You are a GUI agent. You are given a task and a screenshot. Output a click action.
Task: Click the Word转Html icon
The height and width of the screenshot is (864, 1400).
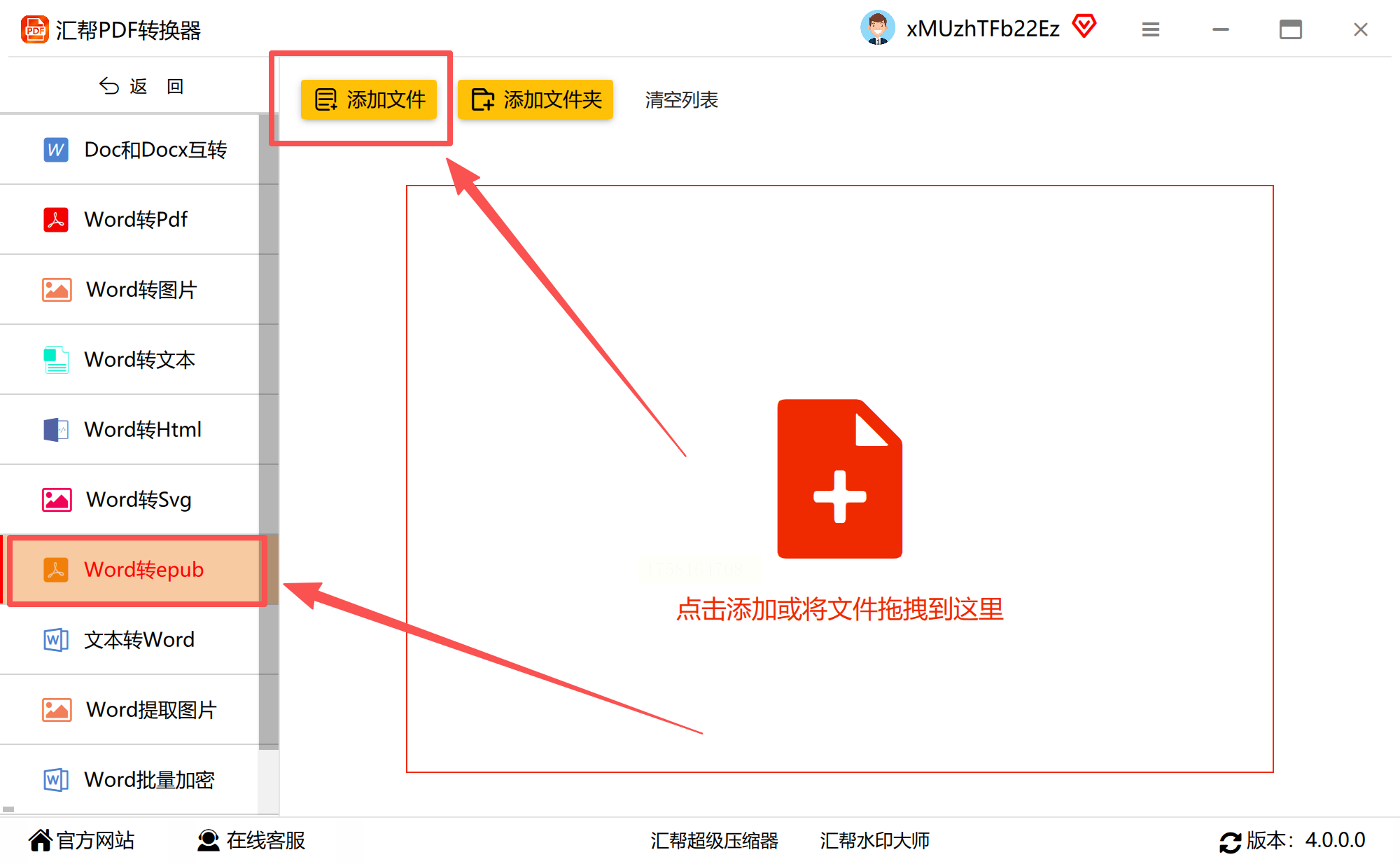click(x=56, y=429)
